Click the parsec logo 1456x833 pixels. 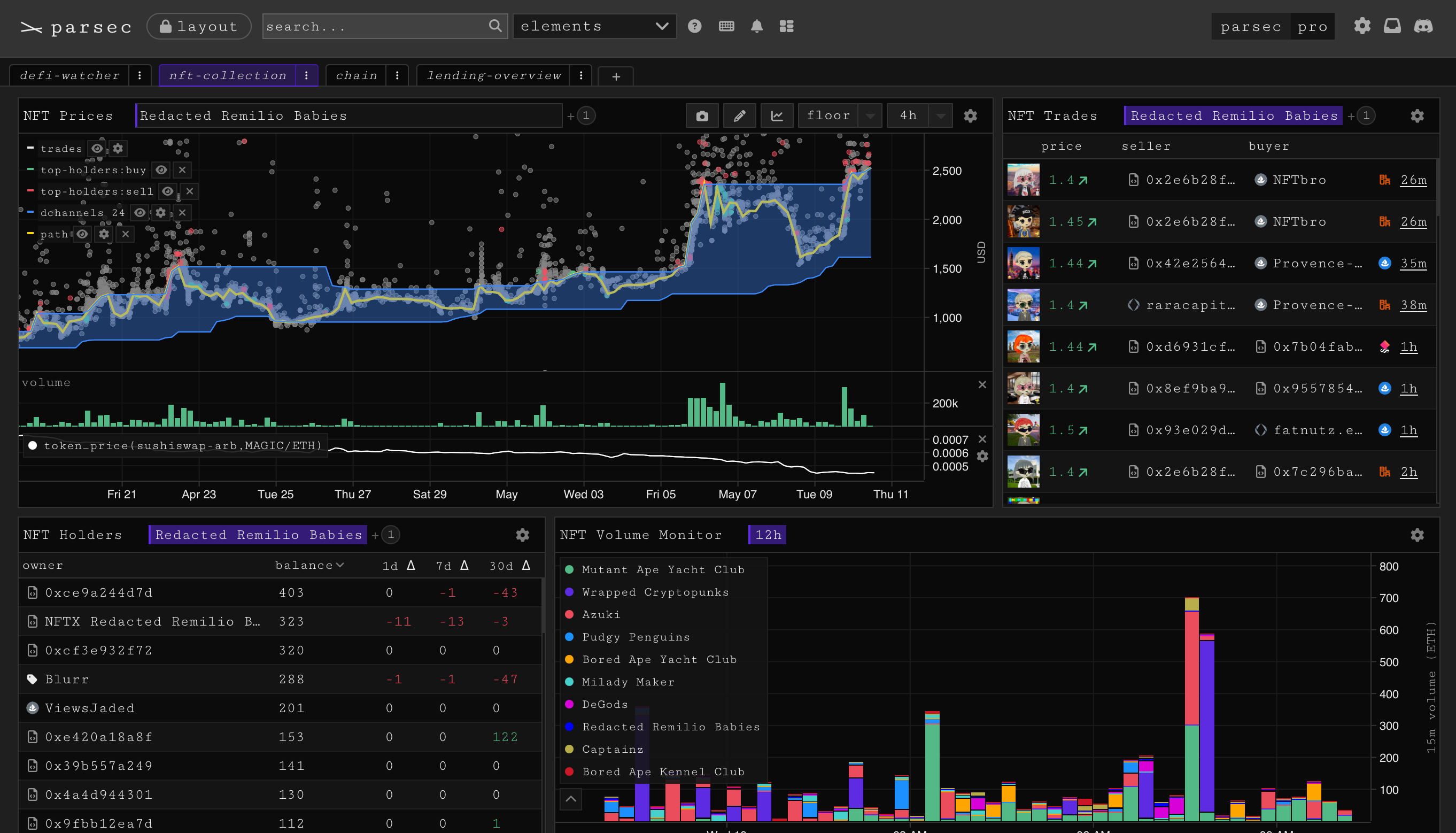click(76, 27)
